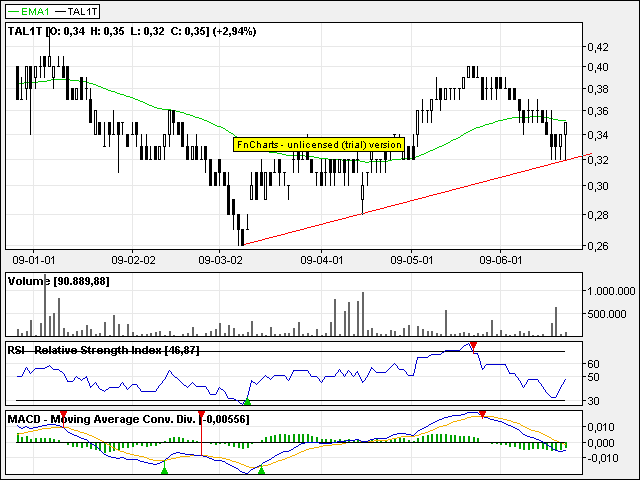The height and width of the screenshot is (480, 640).
Task: Click the EMA1 legend entry
Action: [x=29, y=11]
